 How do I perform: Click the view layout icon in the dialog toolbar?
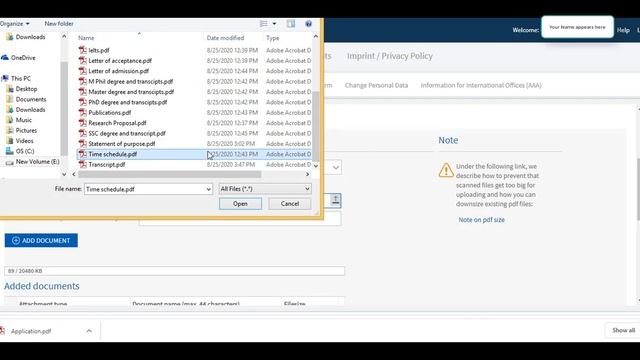(x=264, y=24)
